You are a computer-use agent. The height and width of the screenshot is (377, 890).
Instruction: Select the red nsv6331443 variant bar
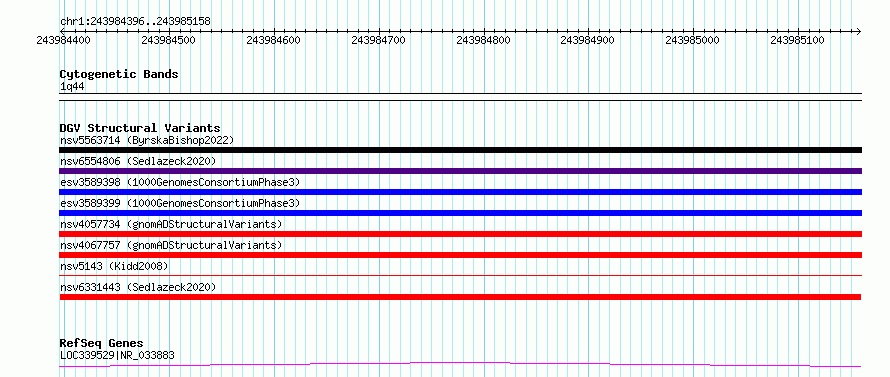click(460, 297)
